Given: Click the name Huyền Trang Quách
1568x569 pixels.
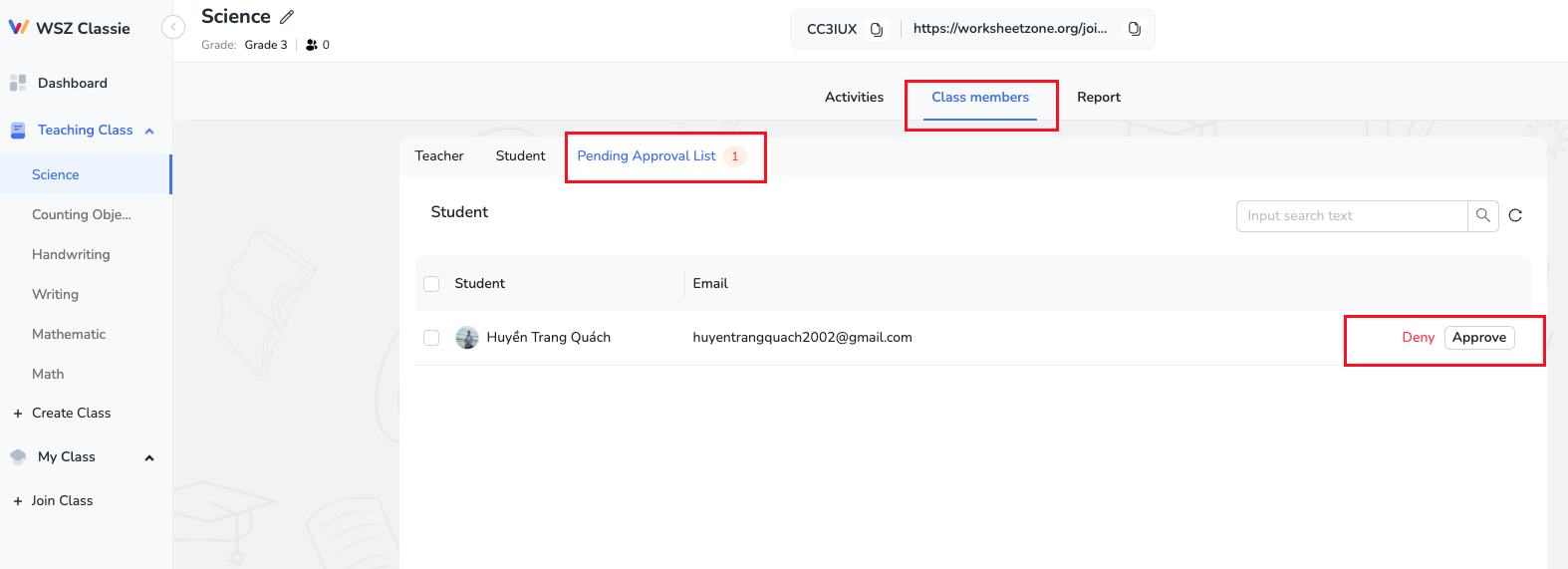Looking at the screenshot, I should point(548,338).
